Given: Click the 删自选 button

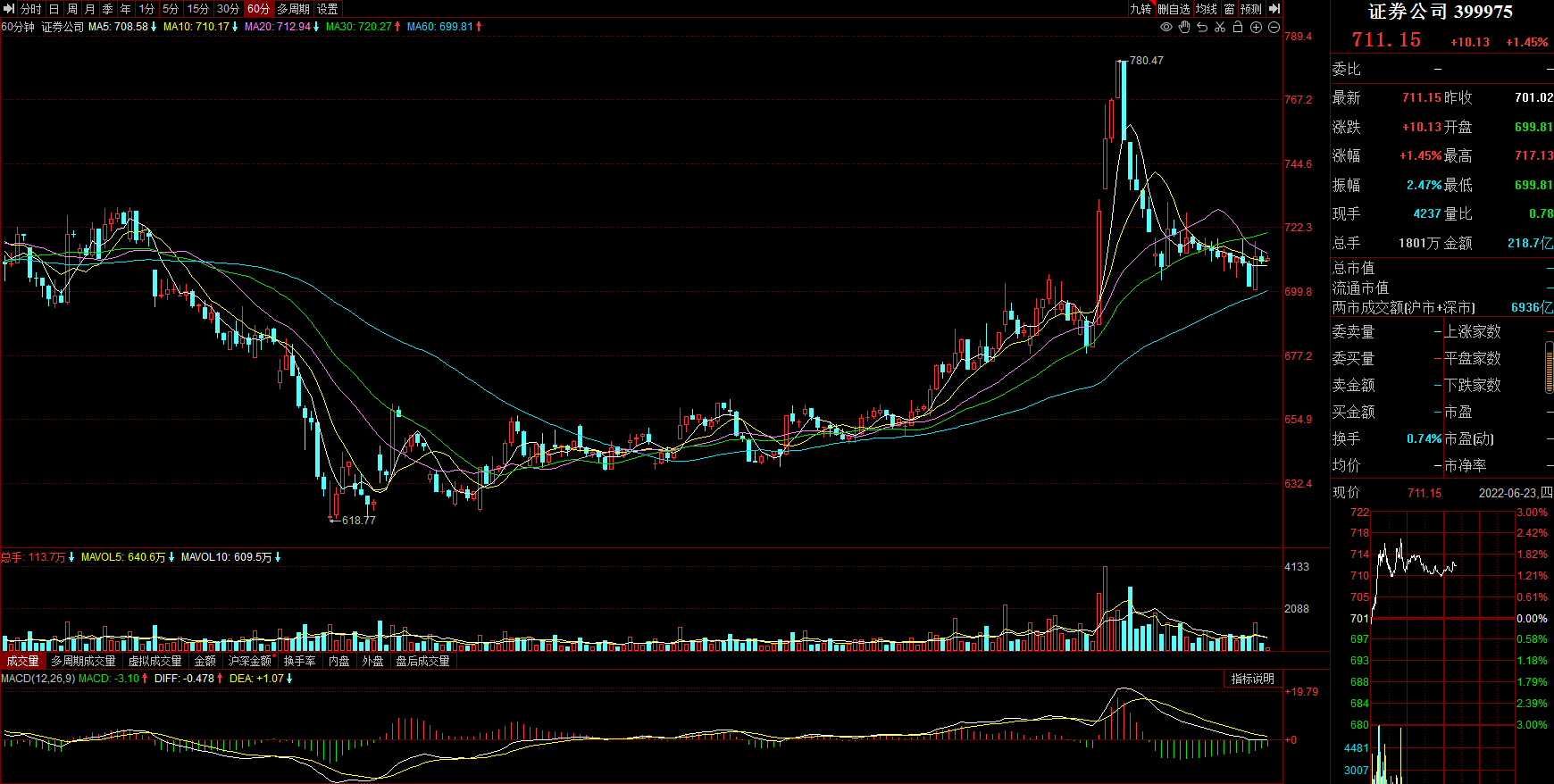Looking at the screenshot, I should point(1174,9).
